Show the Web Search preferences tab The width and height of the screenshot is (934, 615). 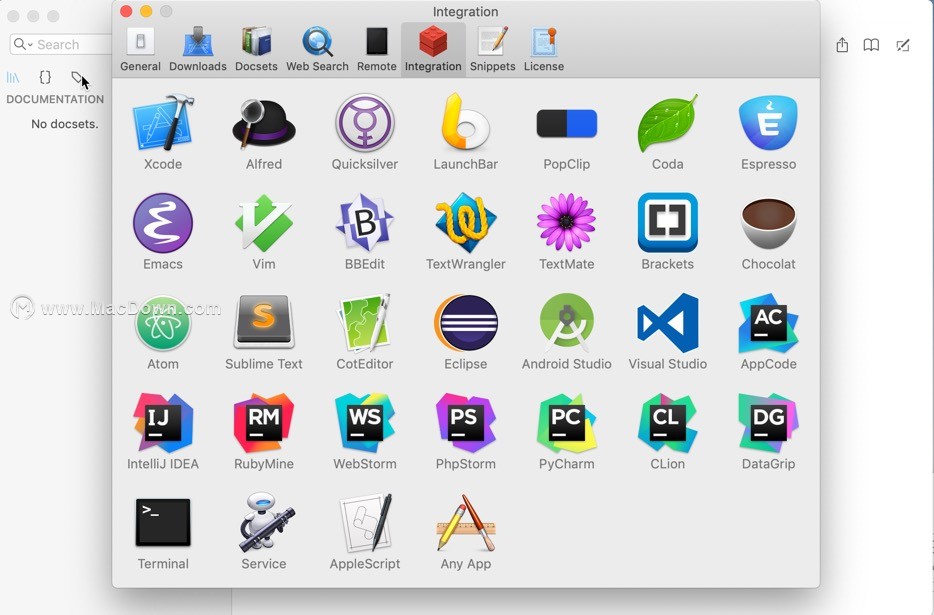pyautogui.click(x=317, y=49)
